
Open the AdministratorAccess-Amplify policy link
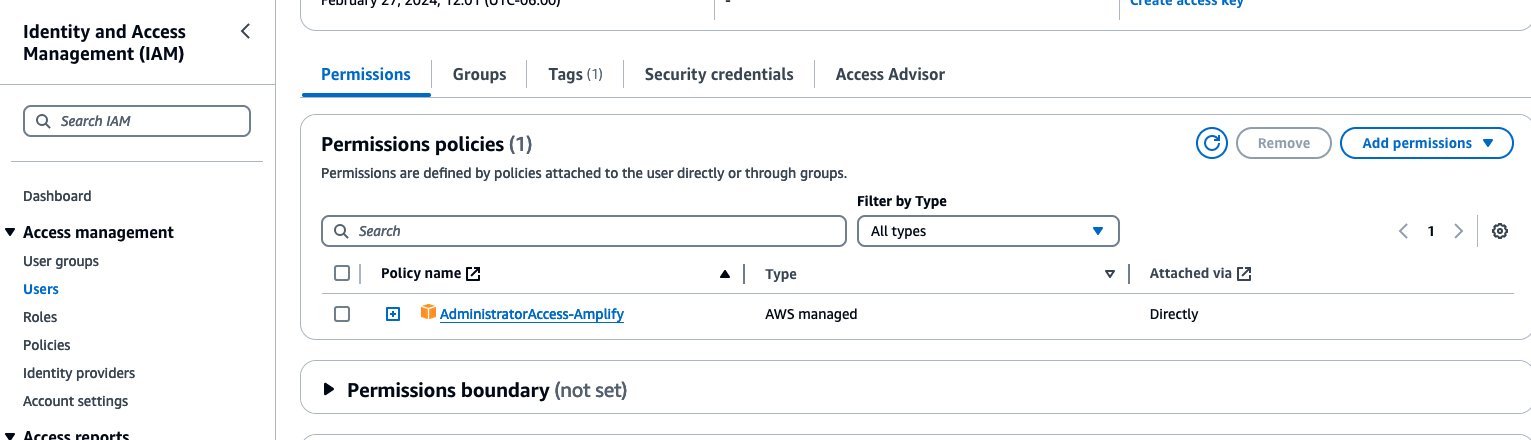532,314
